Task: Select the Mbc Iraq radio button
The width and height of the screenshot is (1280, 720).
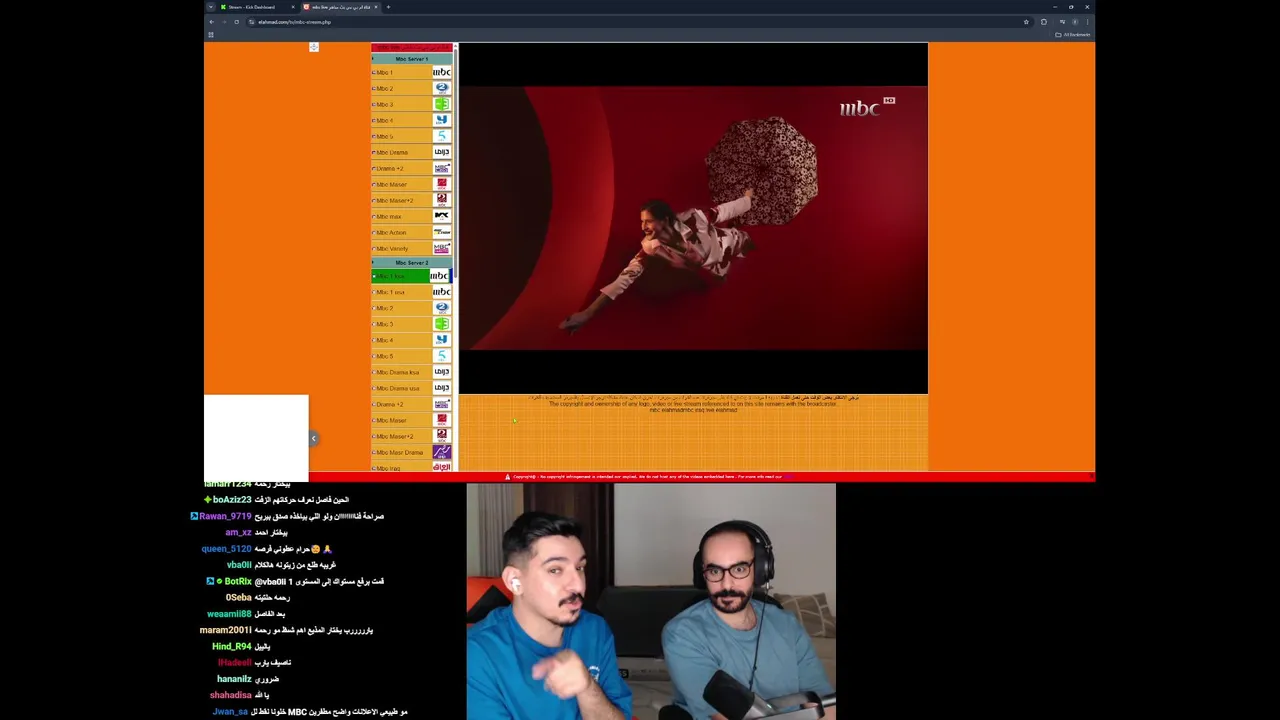Action: click(374, 467)
